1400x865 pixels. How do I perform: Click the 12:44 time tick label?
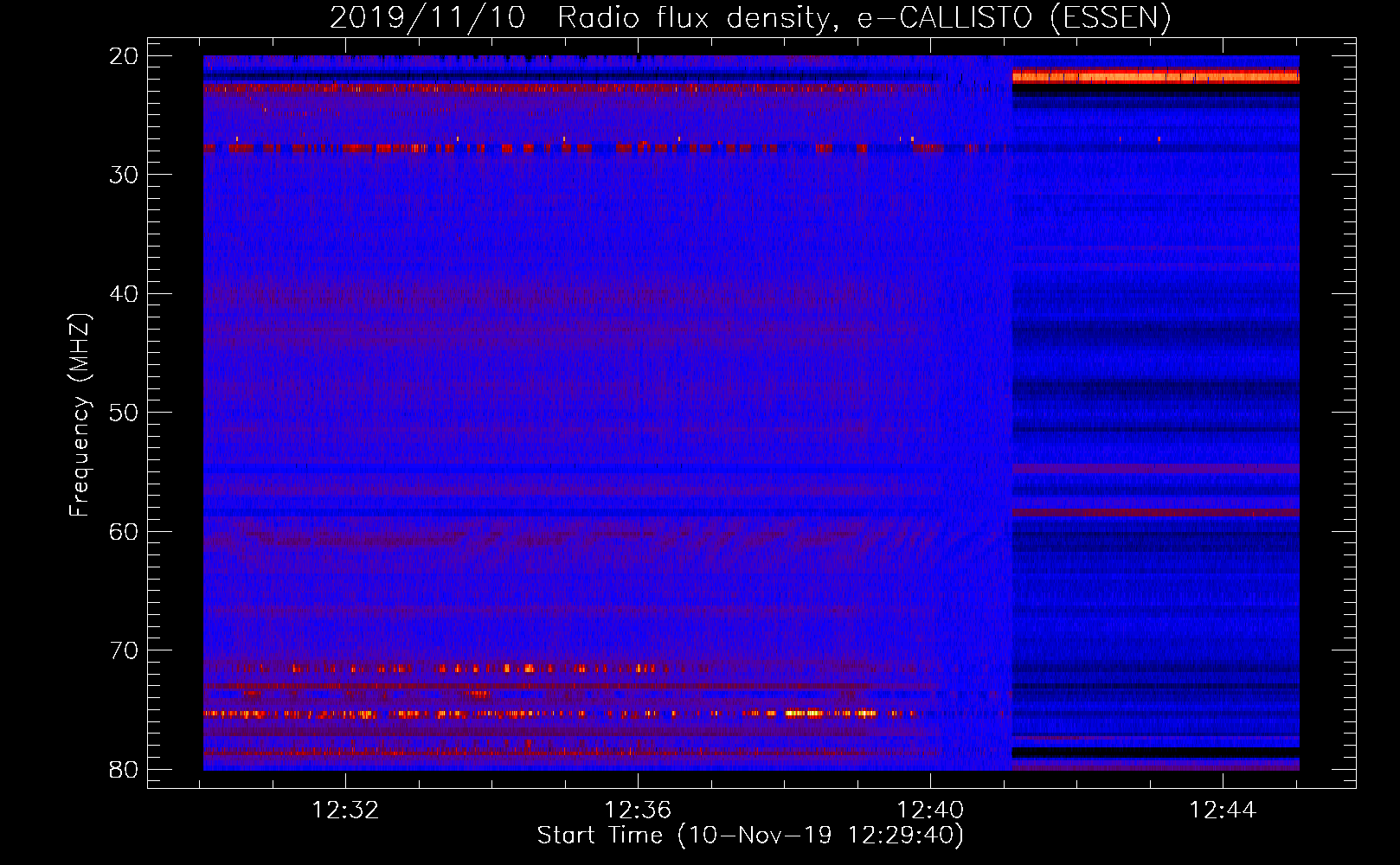(x=1223, y=811)
